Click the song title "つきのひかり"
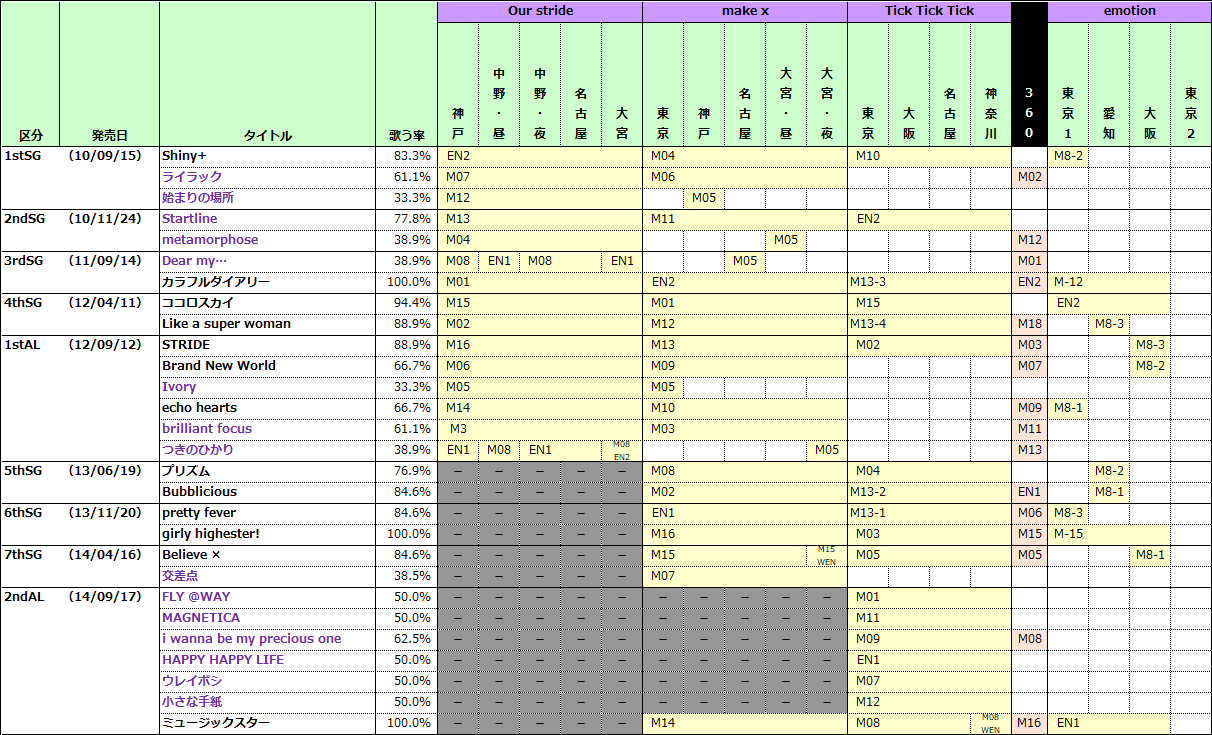Viewport: 1212px width, 735px height. (198, 450)
